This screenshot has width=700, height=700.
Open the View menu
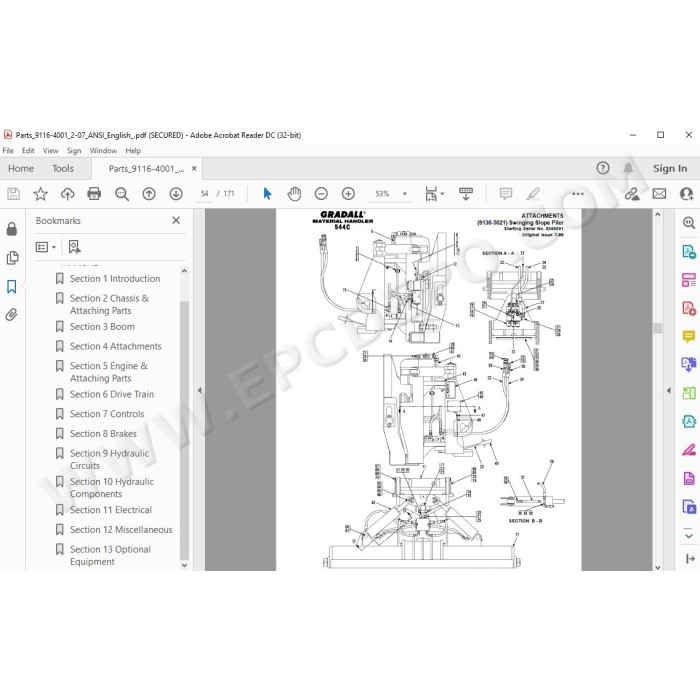pyautogui.click(x=50, y=150)
